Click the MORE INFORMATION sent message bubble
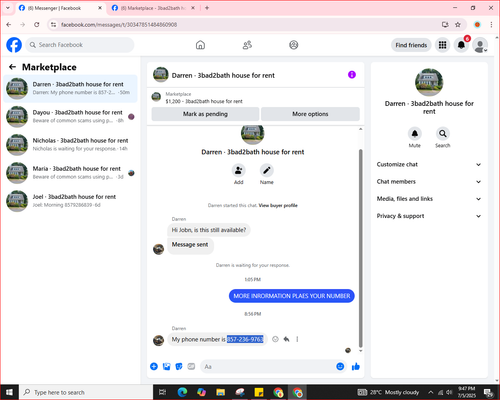The height and width of the screenshot is (400, 500). click(292, 296)
